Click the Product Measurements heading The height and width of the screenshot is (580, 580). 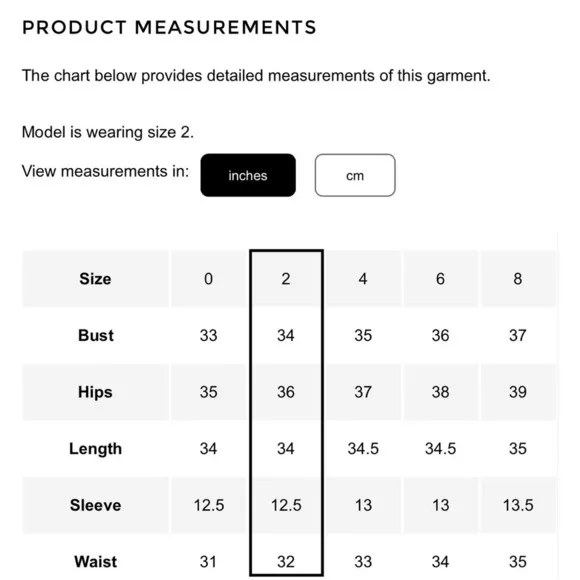pos(169,27)
